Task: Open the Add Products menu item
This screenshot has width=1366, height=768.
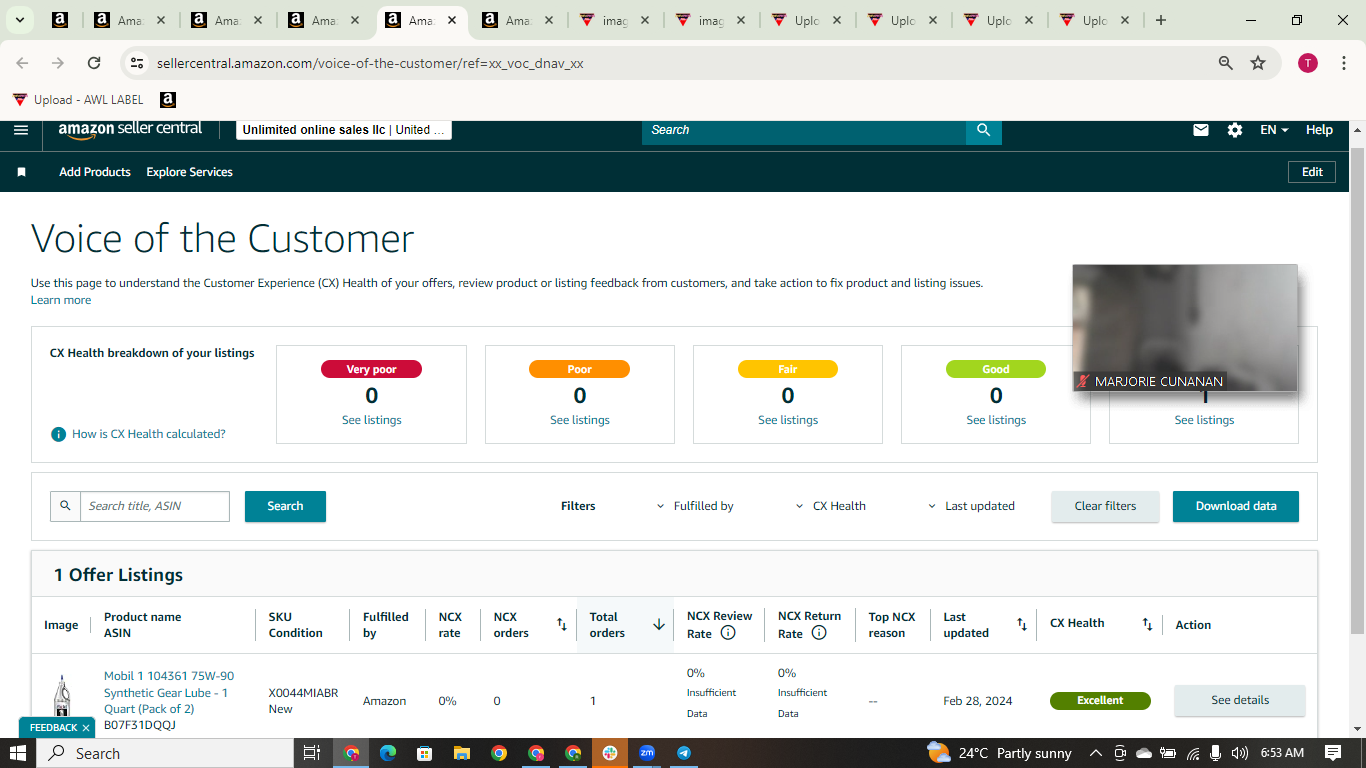Action: click(95, 172)
